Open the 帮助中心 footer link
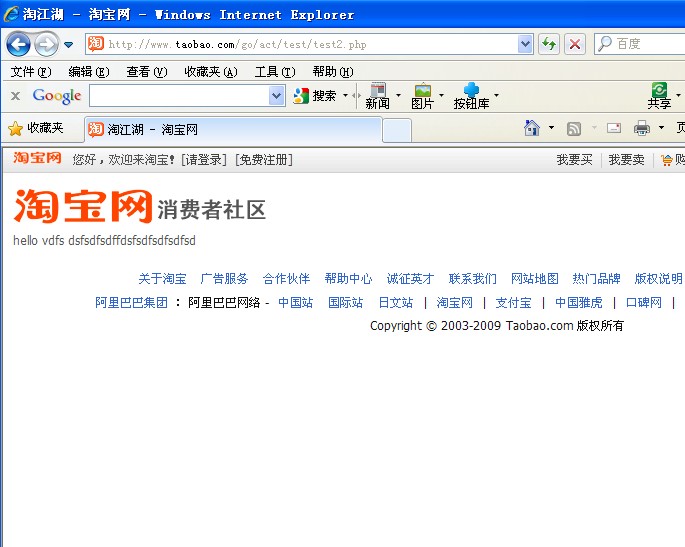 point(348,279)
